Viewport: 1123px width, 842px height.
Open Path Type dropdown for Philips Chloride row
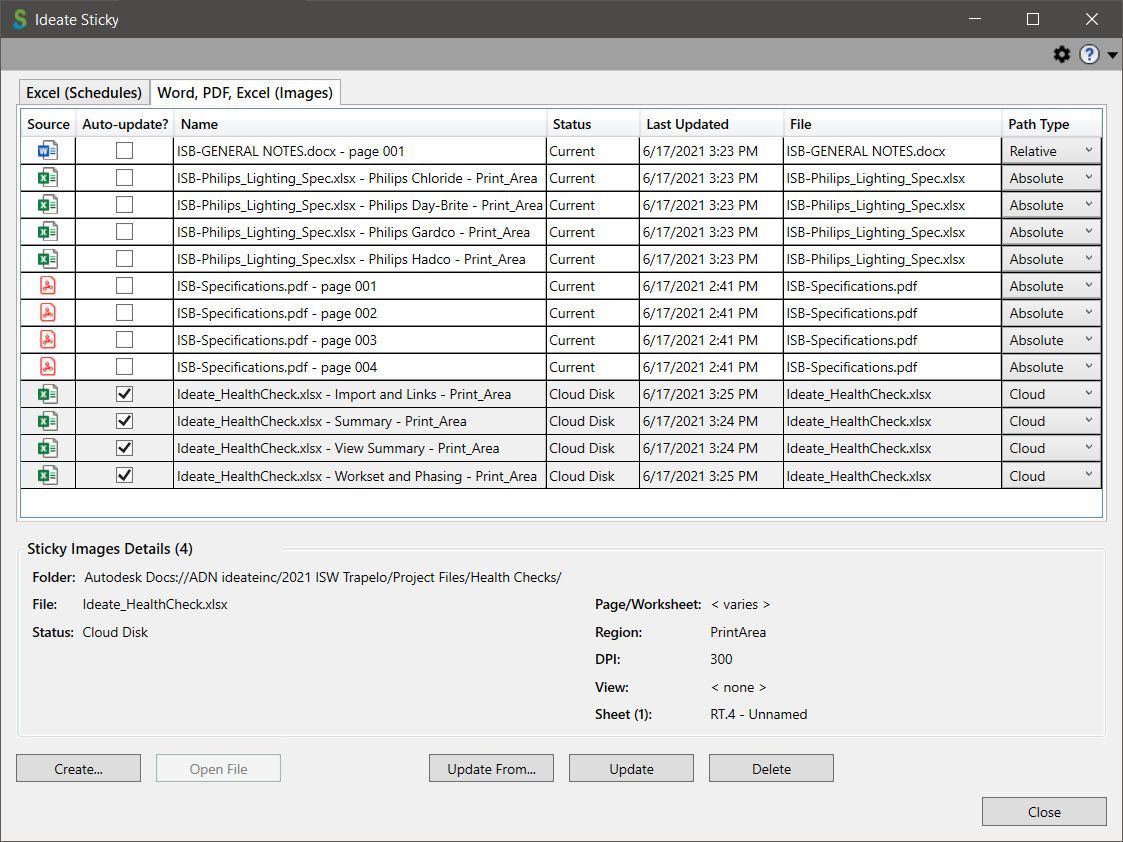click(1051, 178)
